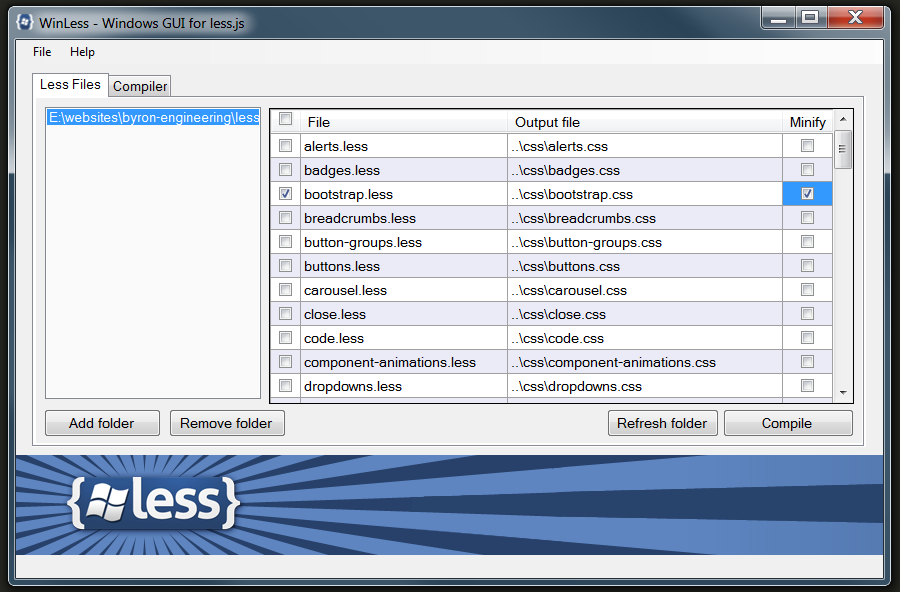
Task: Enable Minify for component-animations.less
Action: tap(808, 361)
